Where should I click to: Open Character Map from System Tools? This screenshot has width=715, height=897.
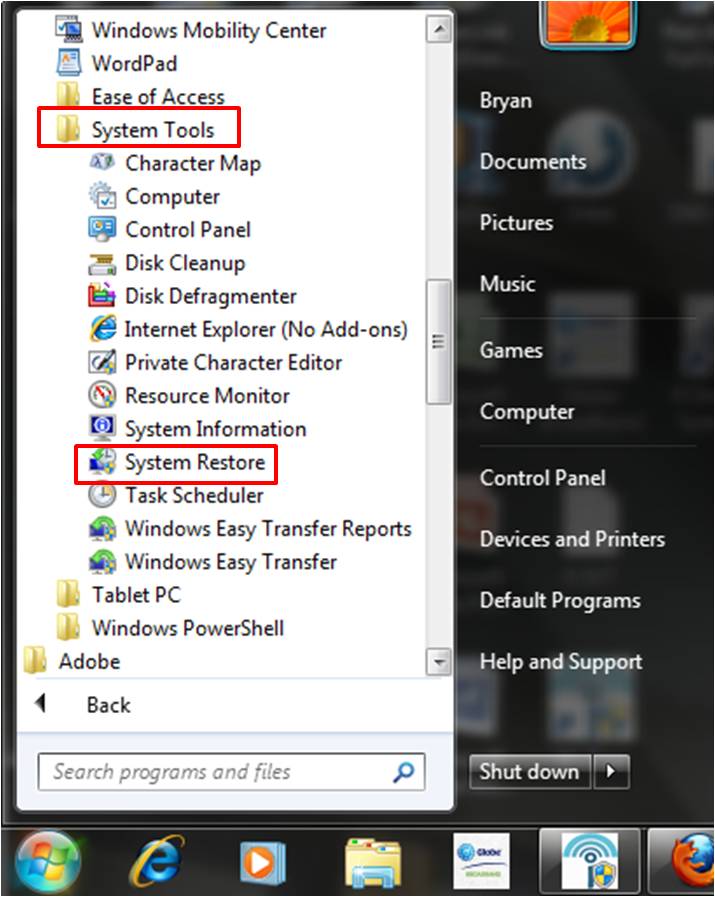pos(190,163)
